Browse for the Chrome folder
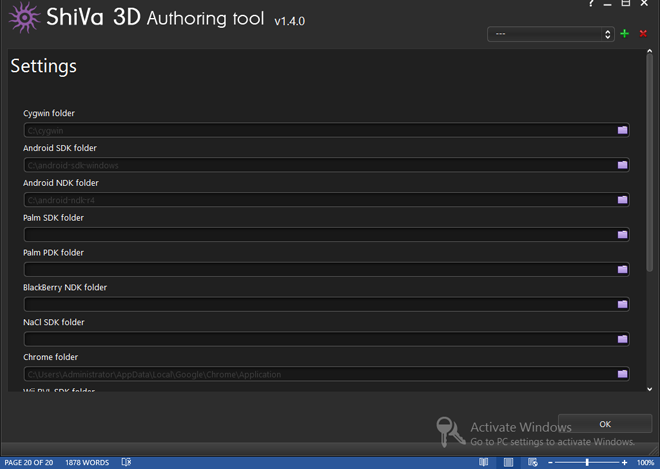 tap(622, 374)
